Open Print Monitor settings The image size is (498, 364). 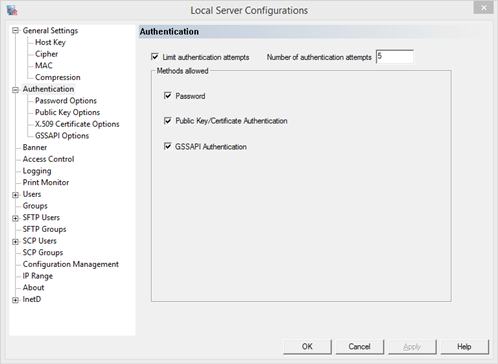tap(46, 182)
